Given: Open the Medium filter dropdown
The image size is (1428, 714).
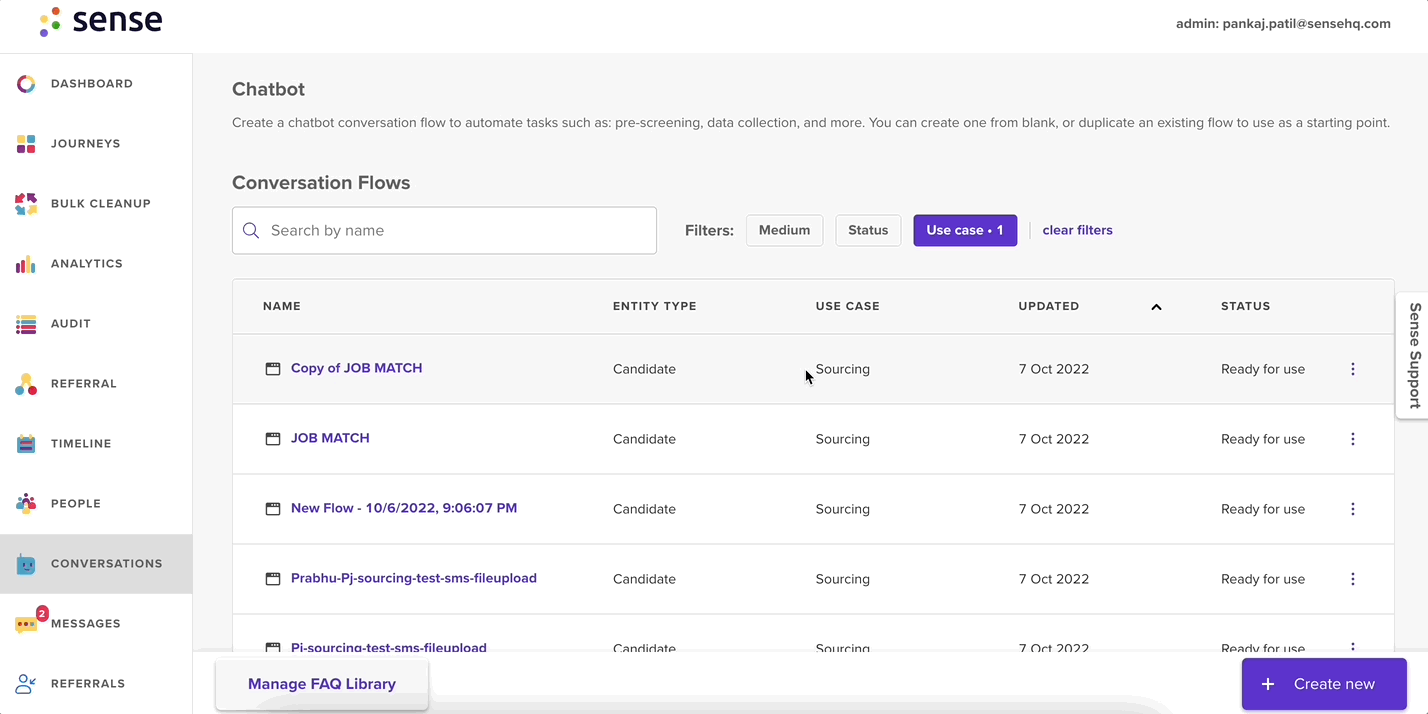Looking at the screenshot, I should tap(784, 230).
